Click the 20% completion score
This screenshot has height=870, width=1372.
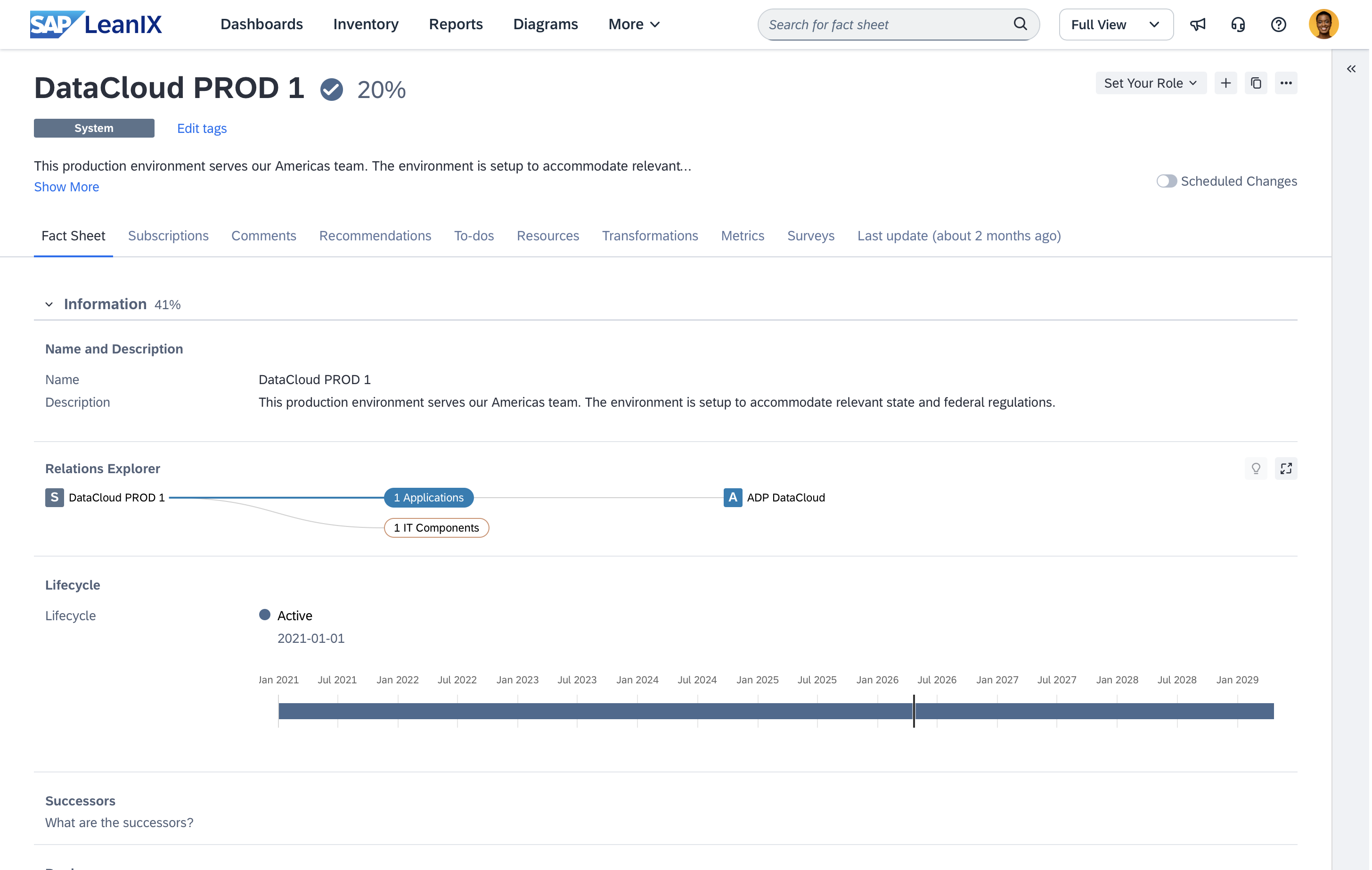tap(382, 90)
